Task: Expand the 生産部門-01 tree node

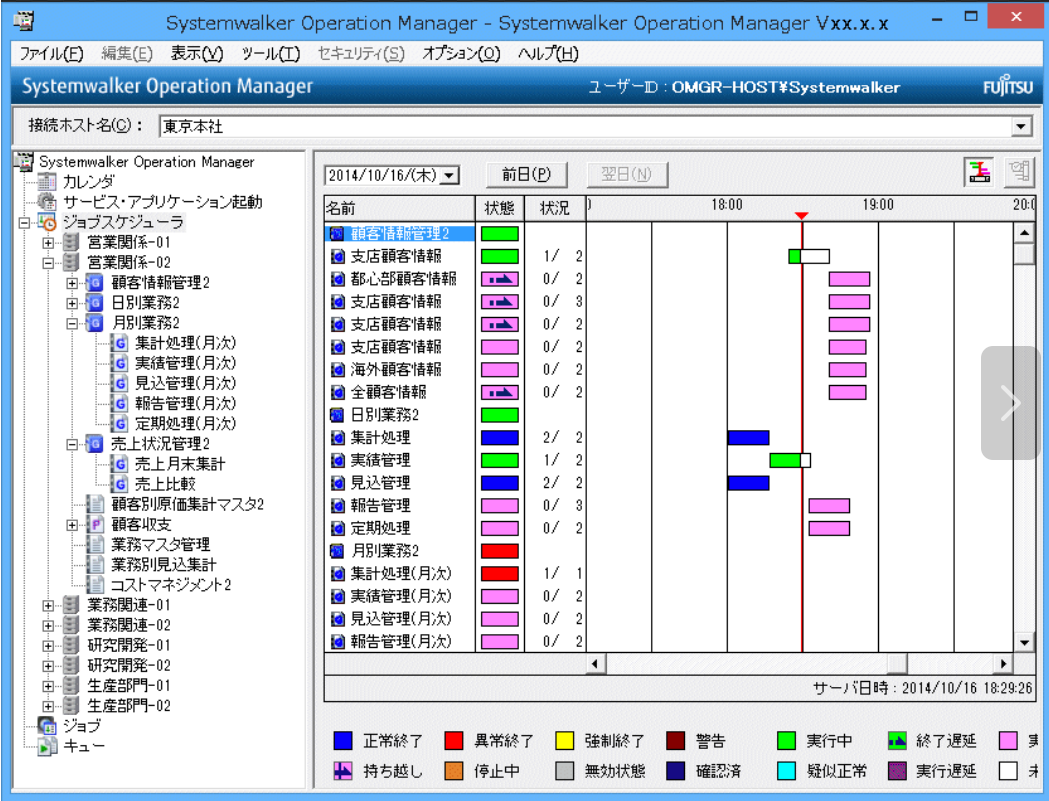Action: pos(48,686)
